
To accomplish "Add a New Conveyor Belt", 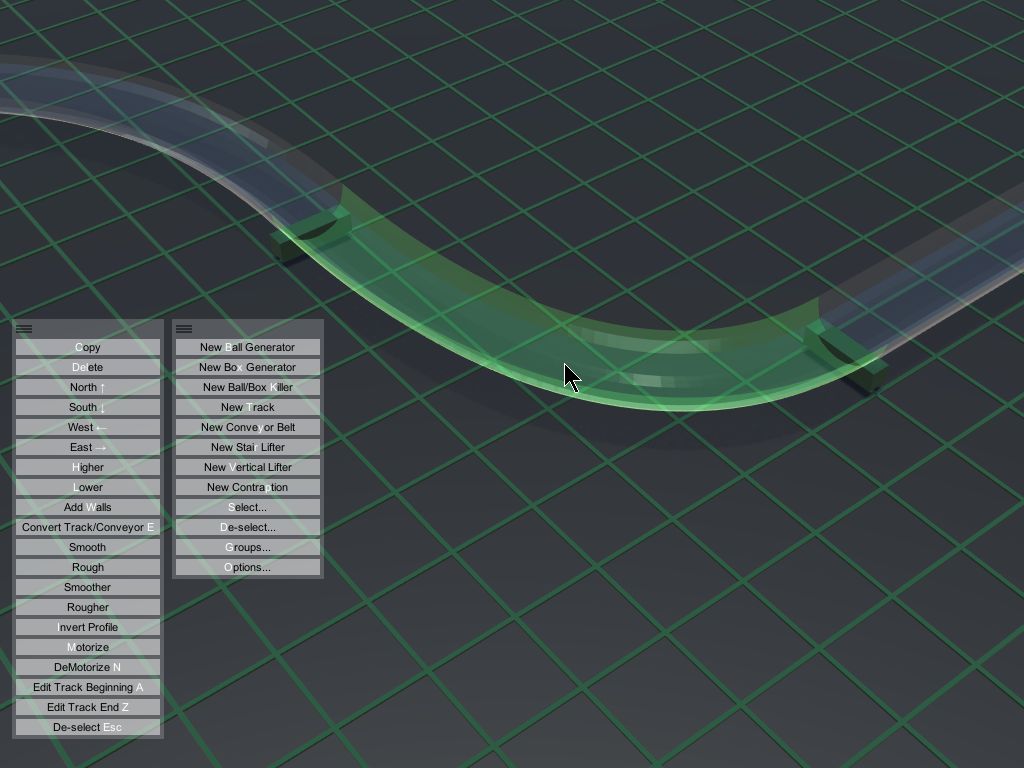I will 248,427.
